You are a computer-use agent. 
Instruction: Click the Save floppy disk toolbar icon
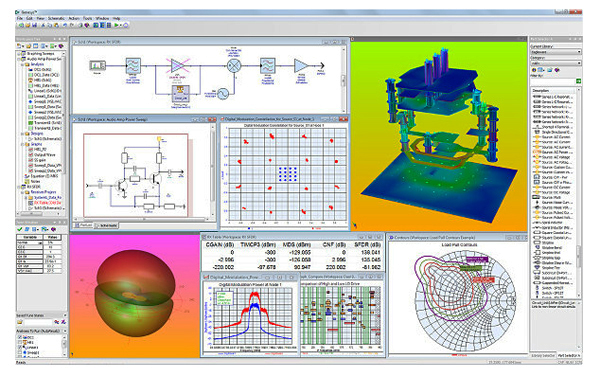pyautogui.click(x=34, y=25)
